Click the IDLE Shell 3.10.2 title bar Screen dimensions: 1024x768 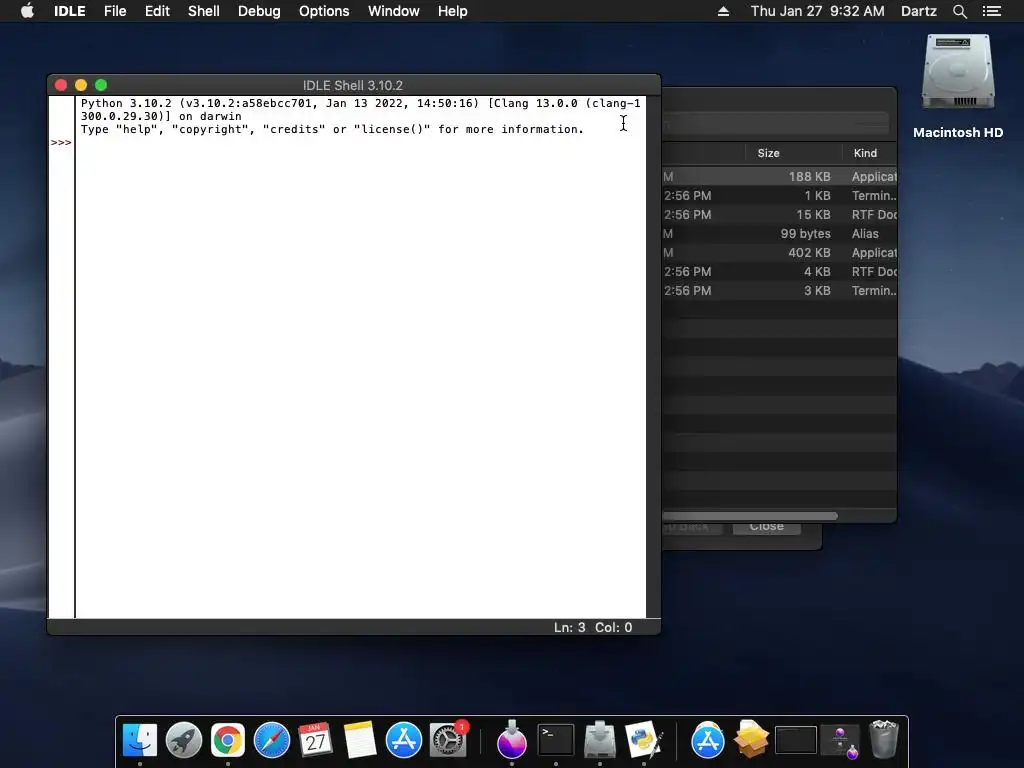point(353,85)
